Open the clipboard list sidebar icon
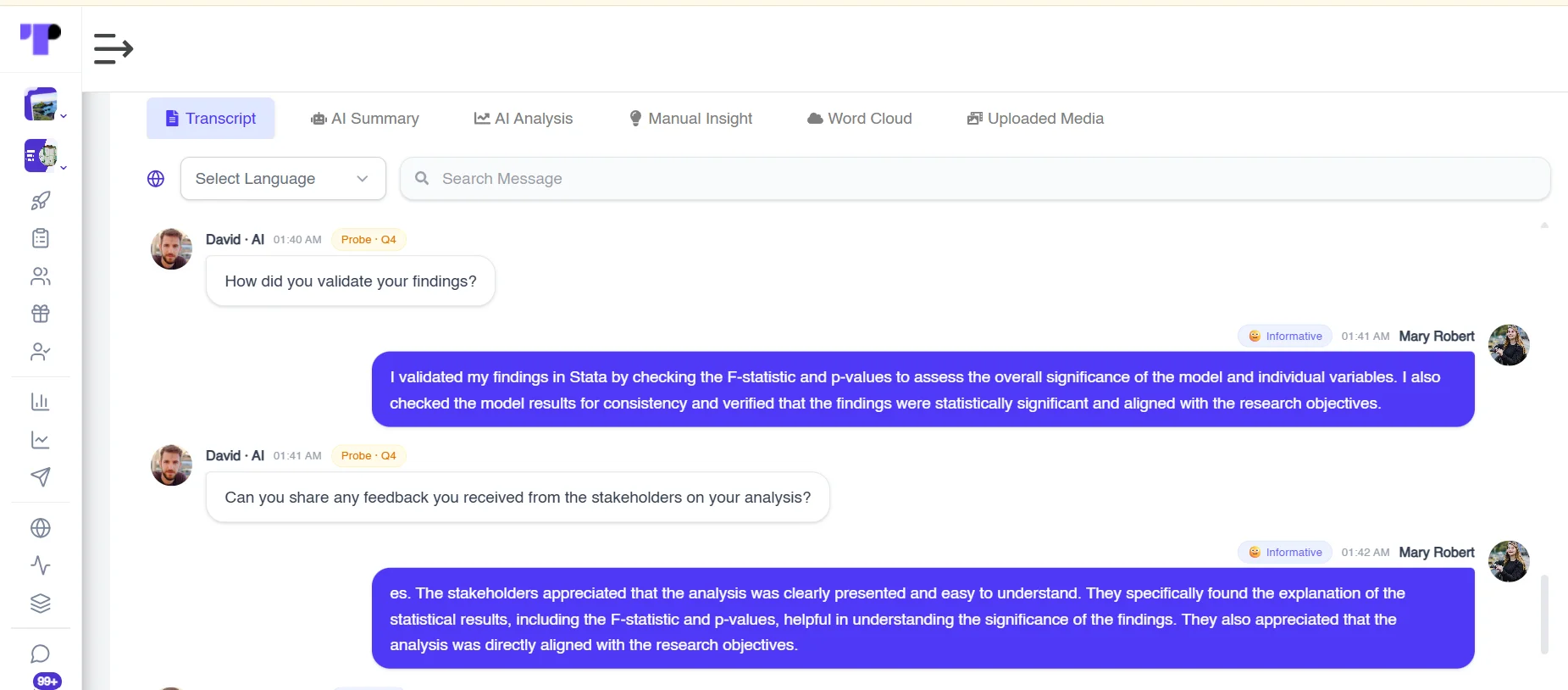The image size is (1568, 690). tap(41, 238)
